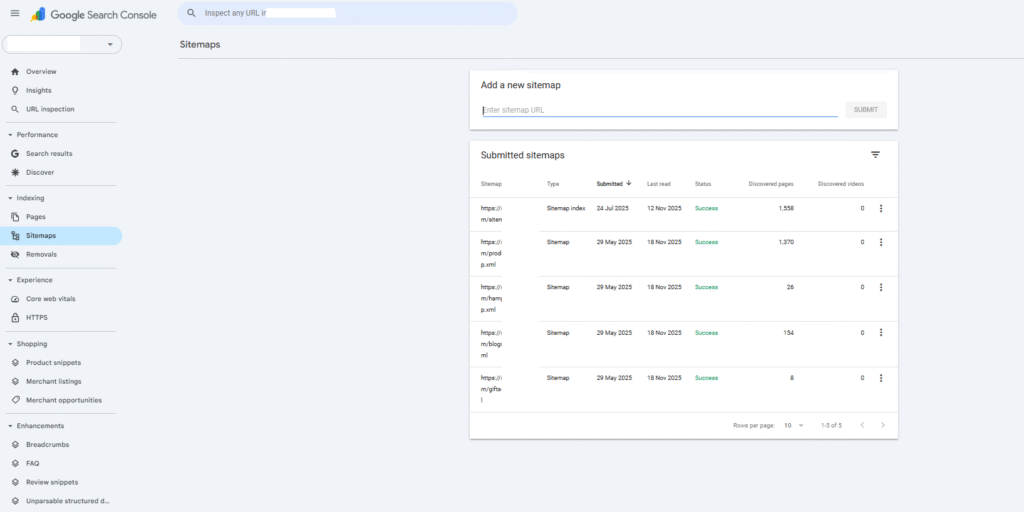Click the Enter sitemap URL field
Viewport: 1024px width, 512px height.
coord(660,110)
